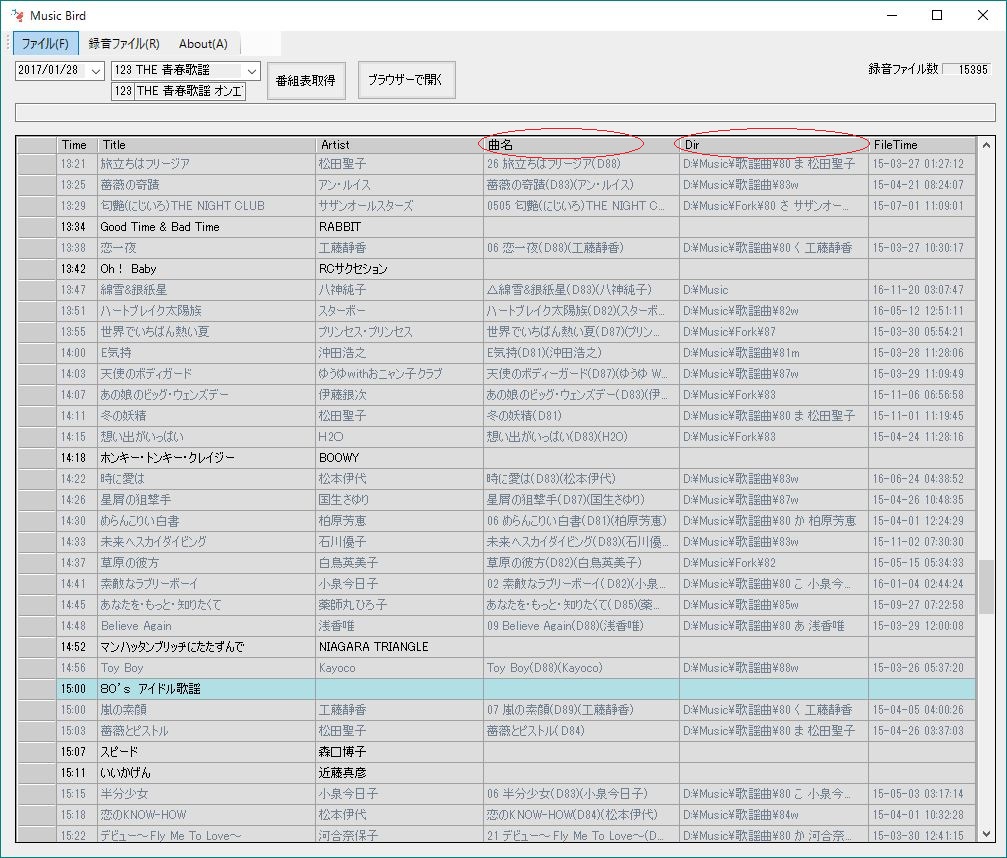
Task: Click the 番組表取得 button
Action: click(x=306, y=80)
